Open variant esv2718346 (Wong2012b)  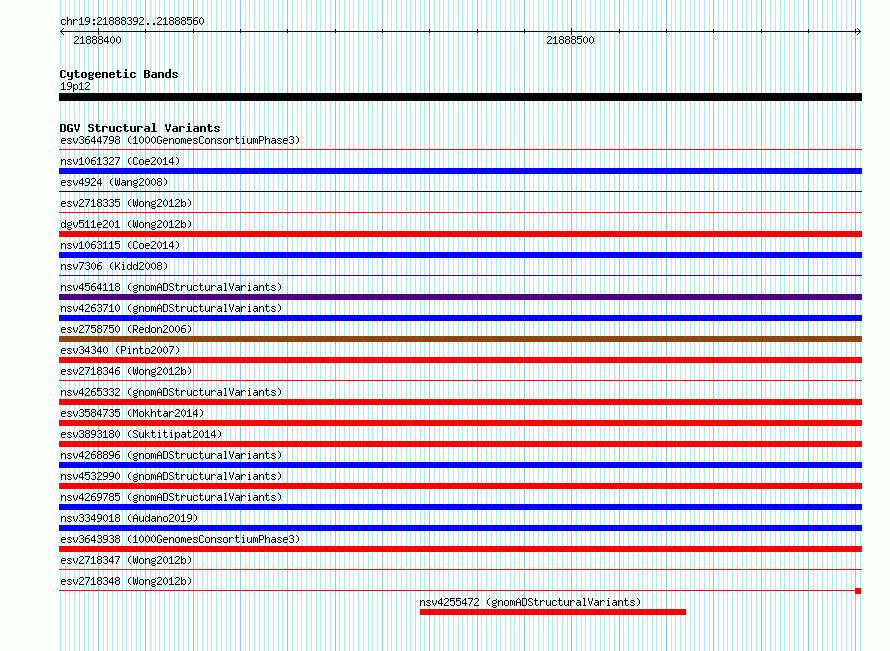[126, 371]
